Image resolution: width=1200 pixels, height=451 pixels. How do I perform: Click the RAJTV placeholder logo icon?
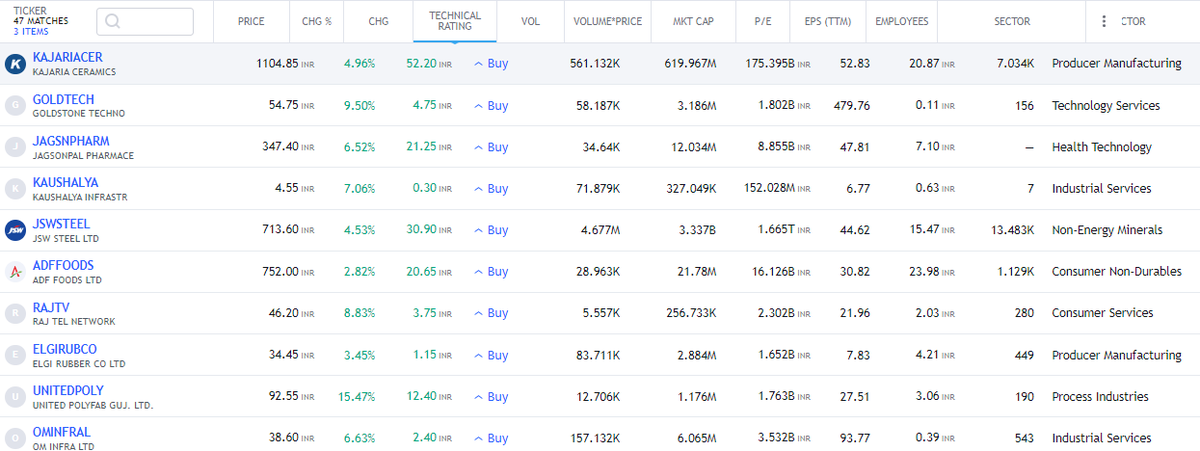(15, 313)
